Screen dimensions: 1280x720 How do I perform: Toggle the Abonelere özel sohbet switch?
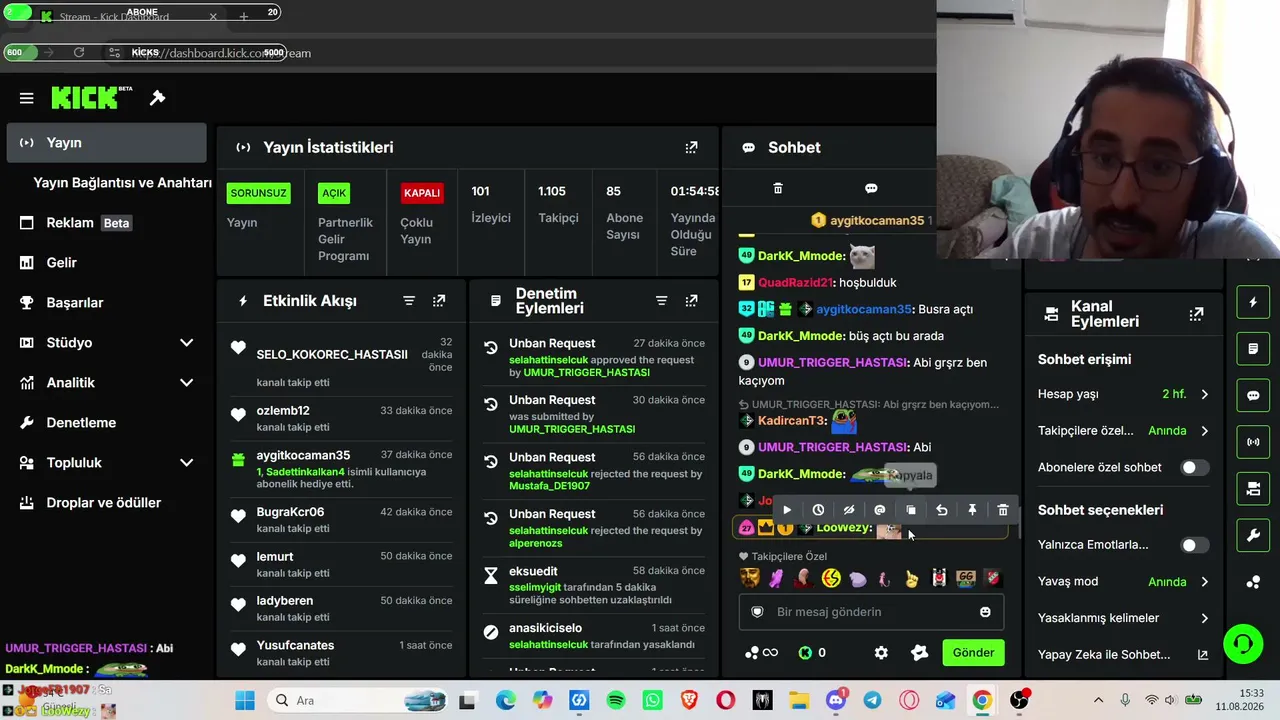click(x=1194, y=468)
